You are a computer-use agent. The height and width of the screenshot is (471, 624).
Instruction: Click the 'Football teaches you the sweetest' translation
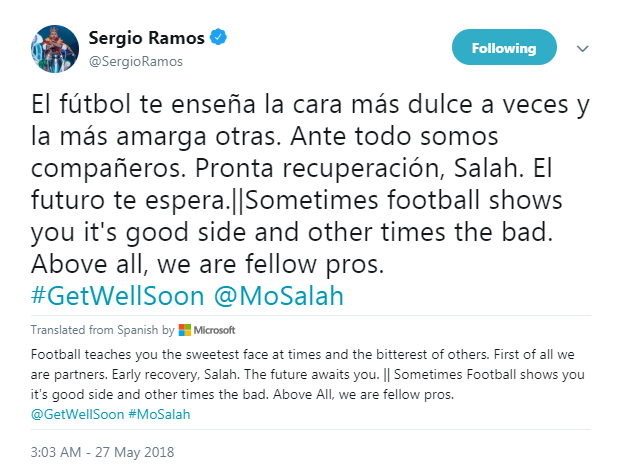(x=160, y=354)
